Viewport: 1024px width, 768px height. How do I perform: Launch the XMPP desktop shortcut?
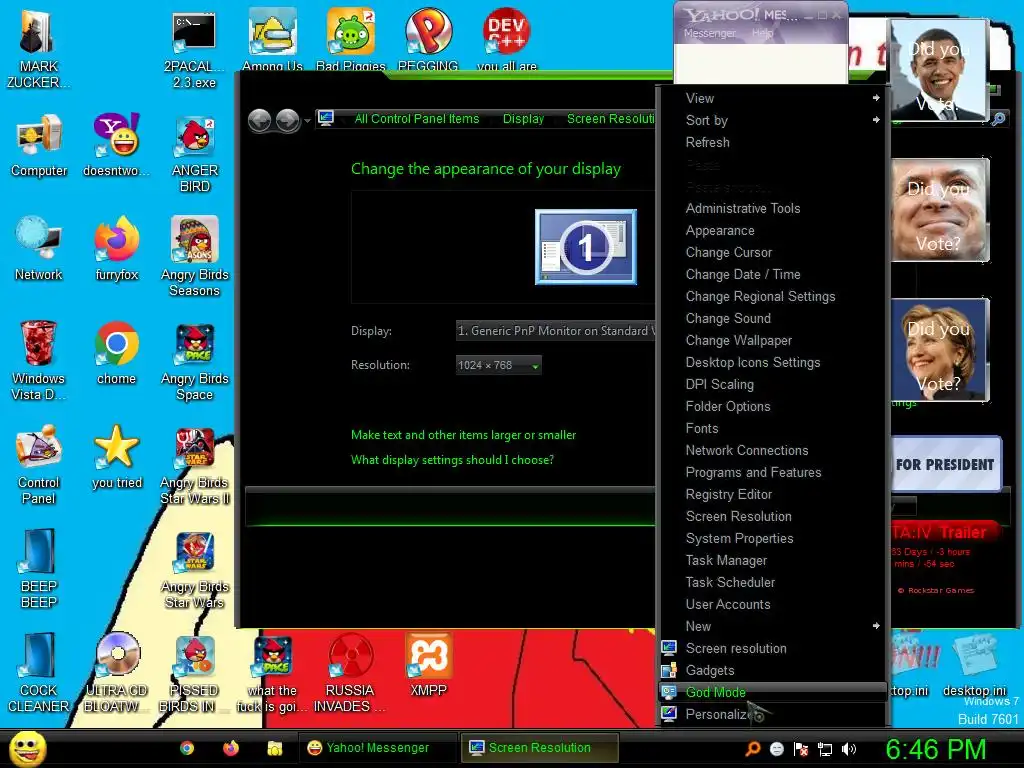pos(428,665)
